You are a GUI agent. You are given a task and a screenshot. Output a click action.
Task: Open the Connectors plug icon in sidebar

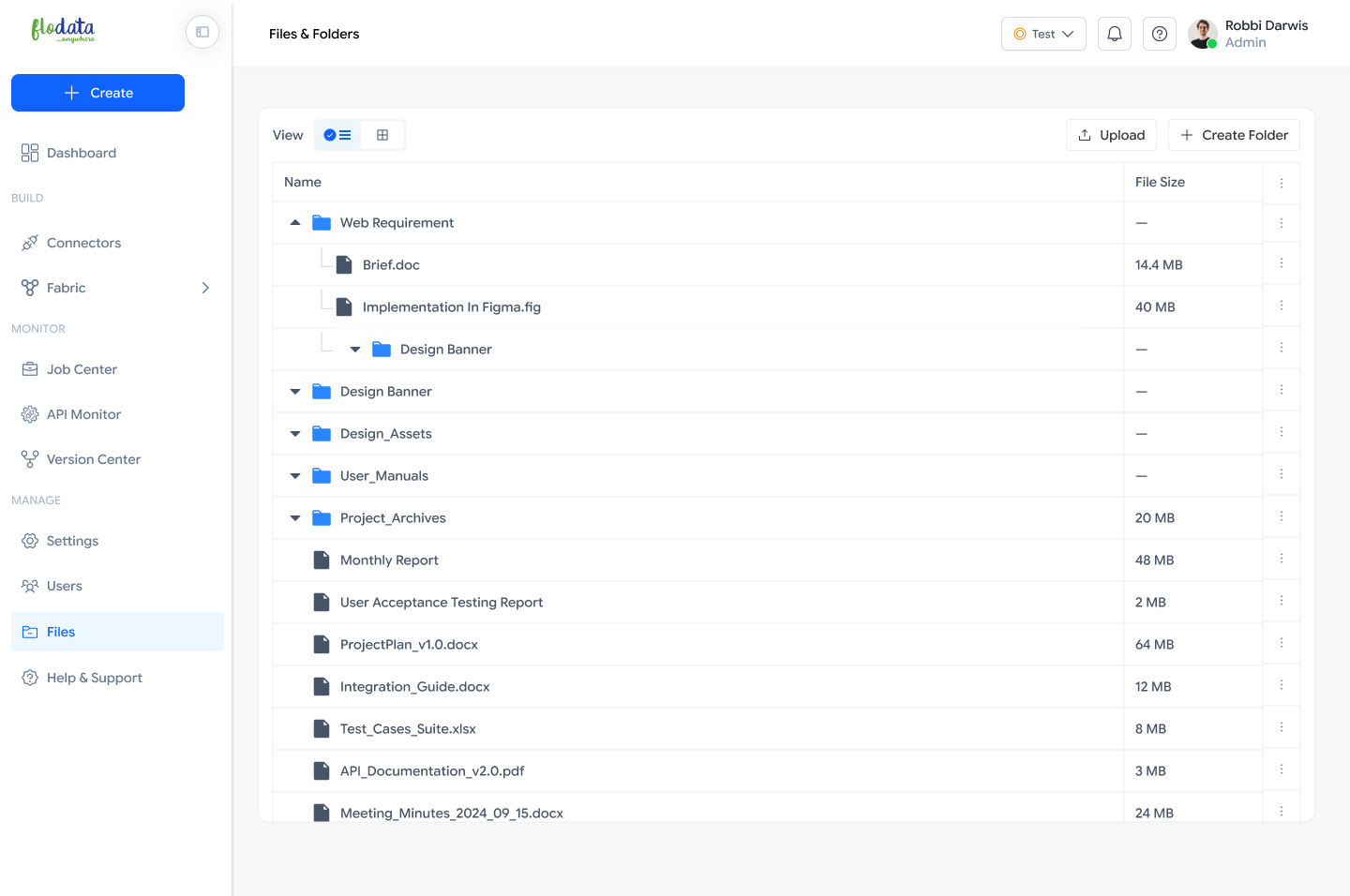click(x=30, y=243)
